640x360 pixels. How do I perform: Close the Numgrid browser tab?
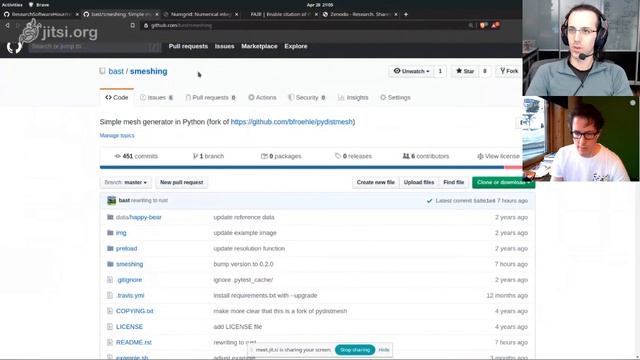(237, 14)
